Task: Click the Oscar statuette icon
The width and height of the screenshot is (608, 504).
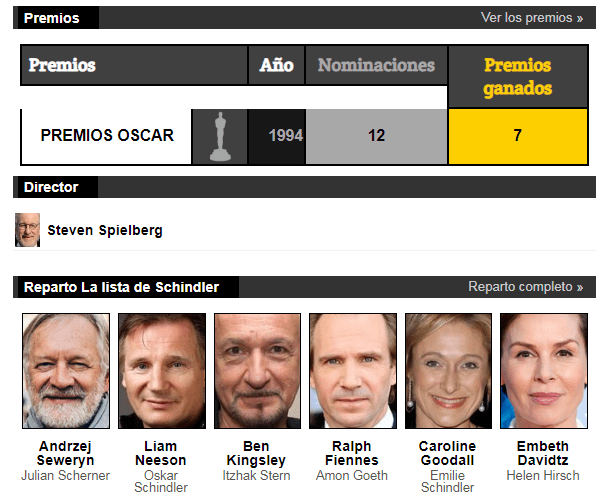Action: pos(220,136)
